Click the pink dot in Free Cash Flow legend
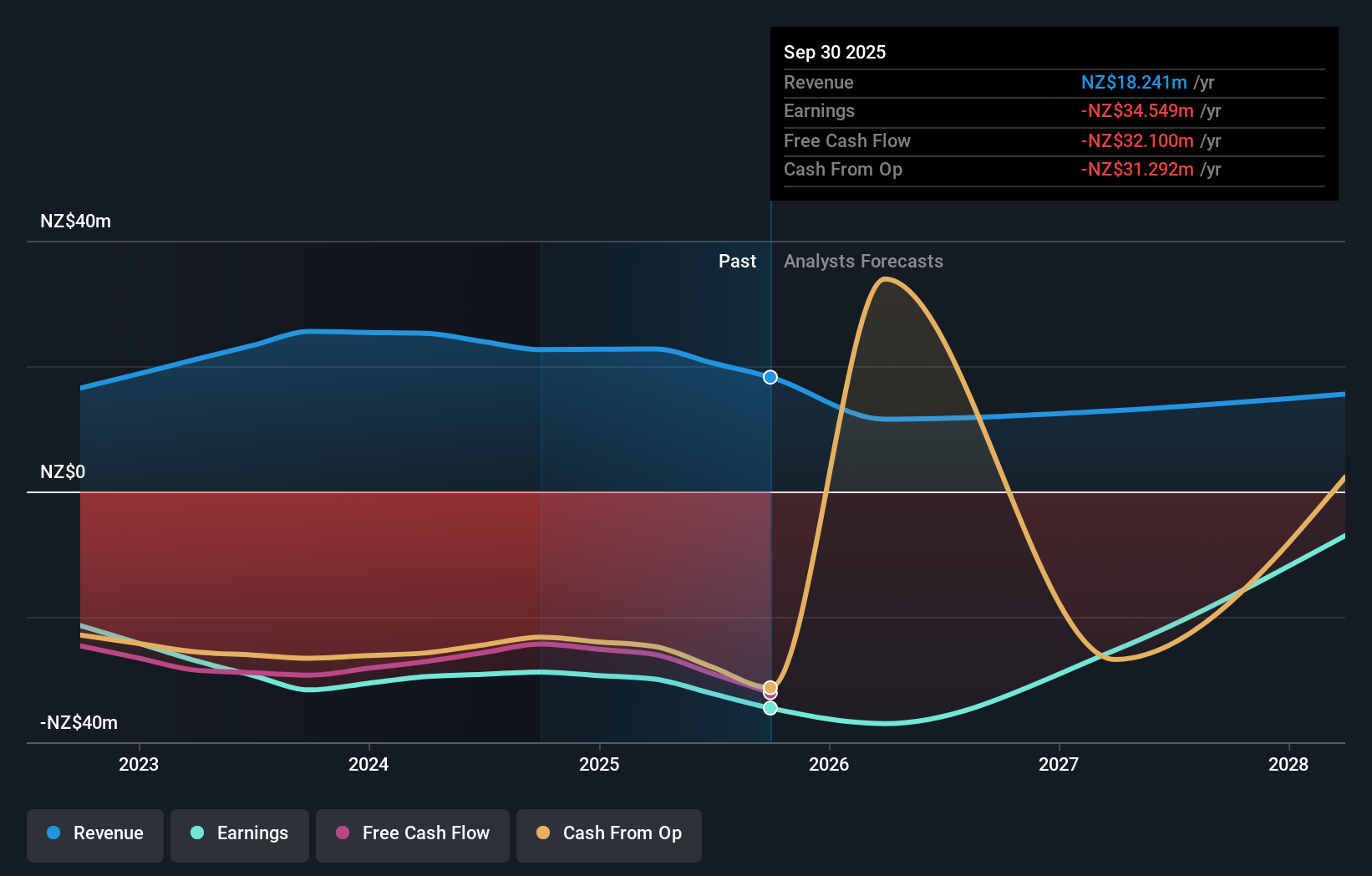 (x=343, y=833)
